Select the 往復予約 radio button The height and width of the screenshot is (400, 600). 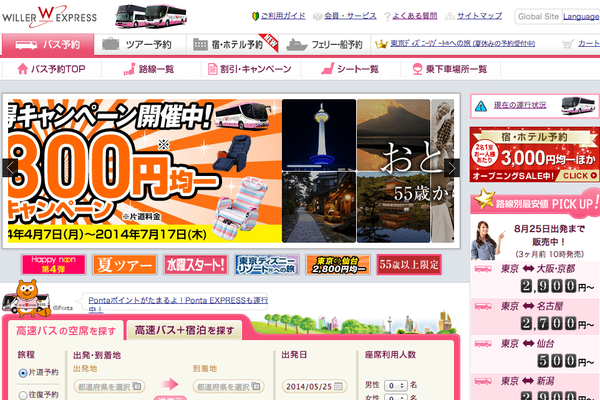point(23,395)
